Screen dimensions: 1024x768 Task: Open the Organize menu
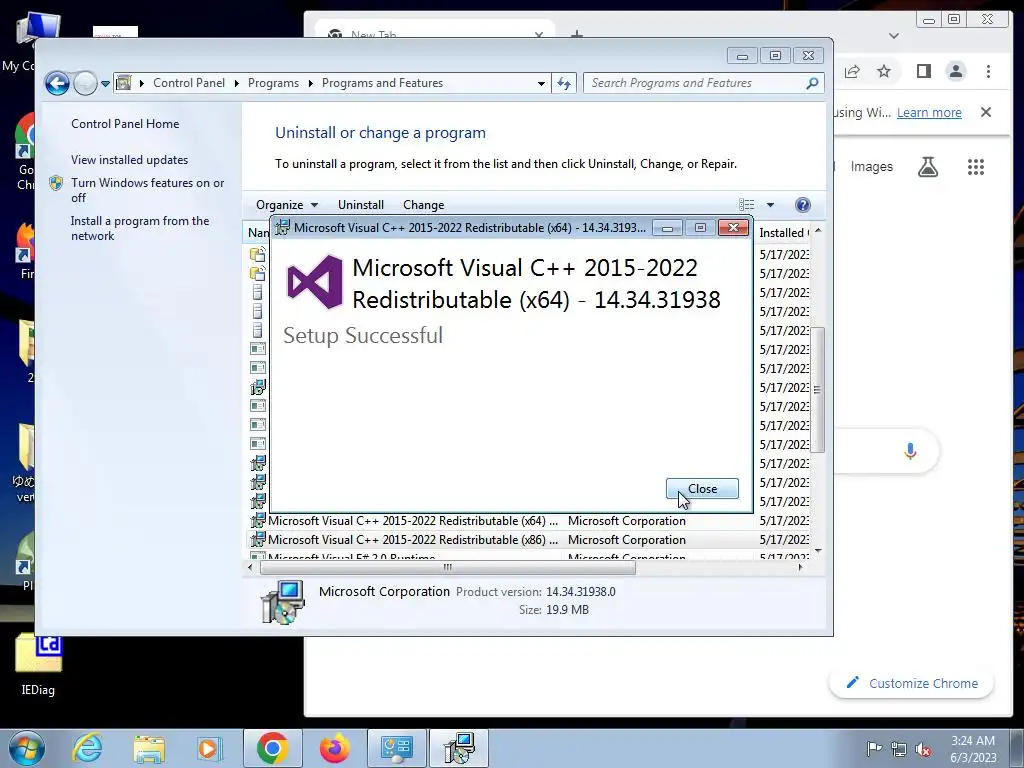(287, 204)
